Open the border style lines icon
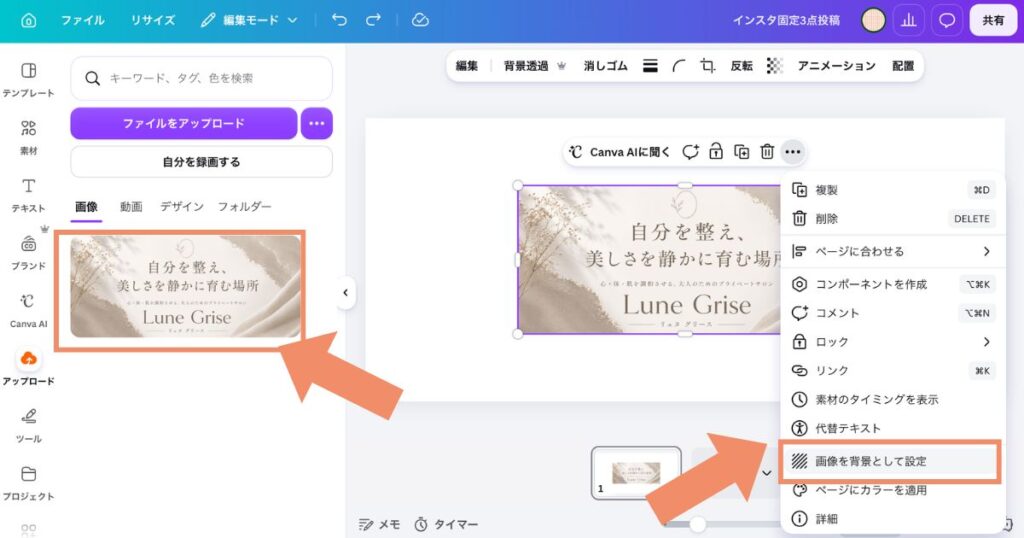Image resolution: width=1024 pixels, height=538 pixels. click(x=650, y=66)
